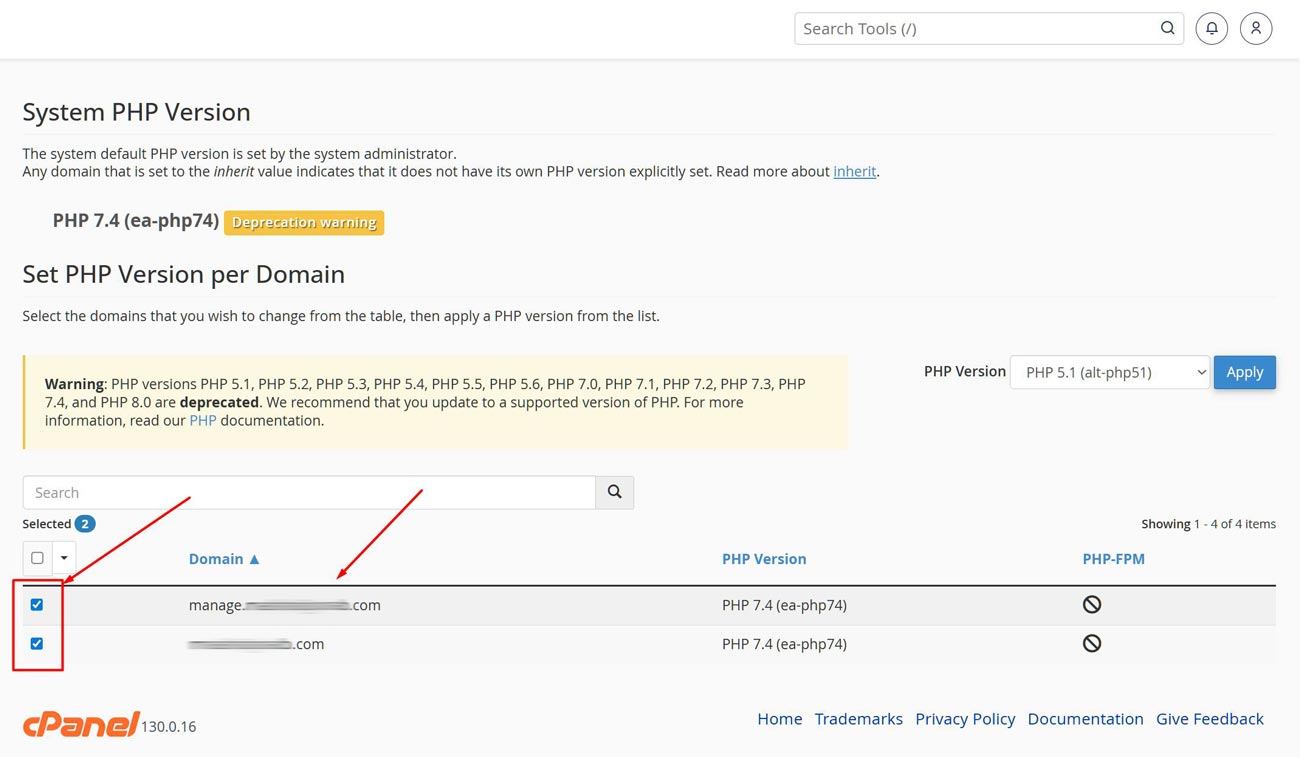Uncheck the second domain row checkbox

pyautogui.click(x=37, y=643)
